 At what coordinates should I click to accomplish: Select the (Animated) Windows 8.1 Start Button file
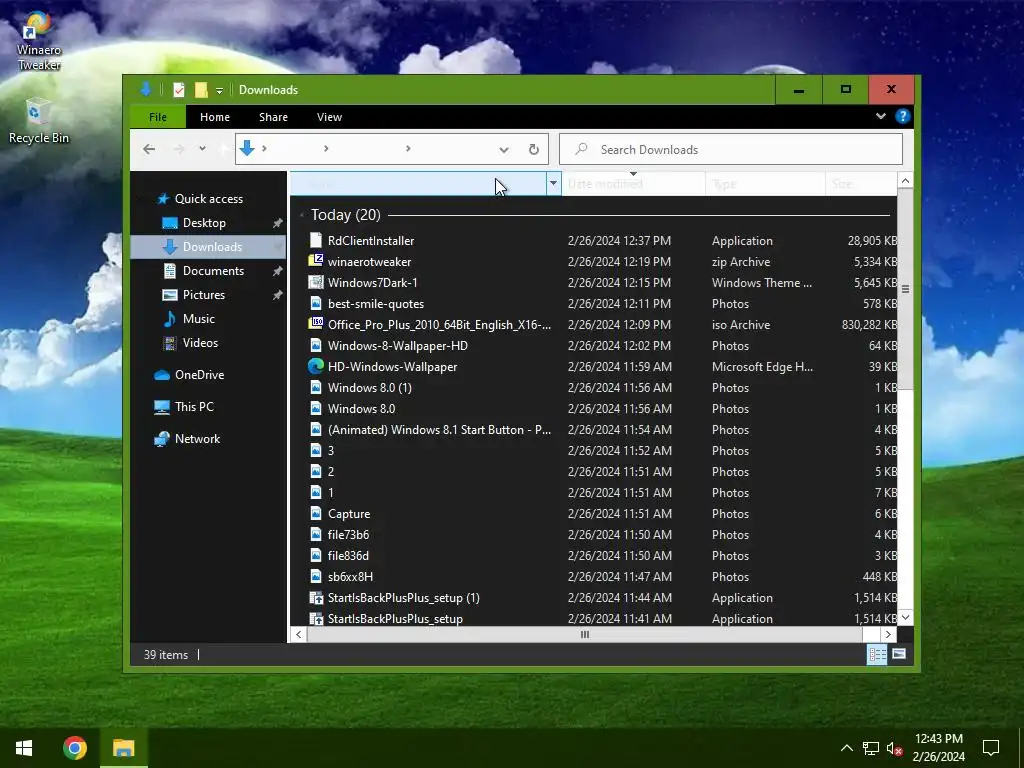click(439, 430)
